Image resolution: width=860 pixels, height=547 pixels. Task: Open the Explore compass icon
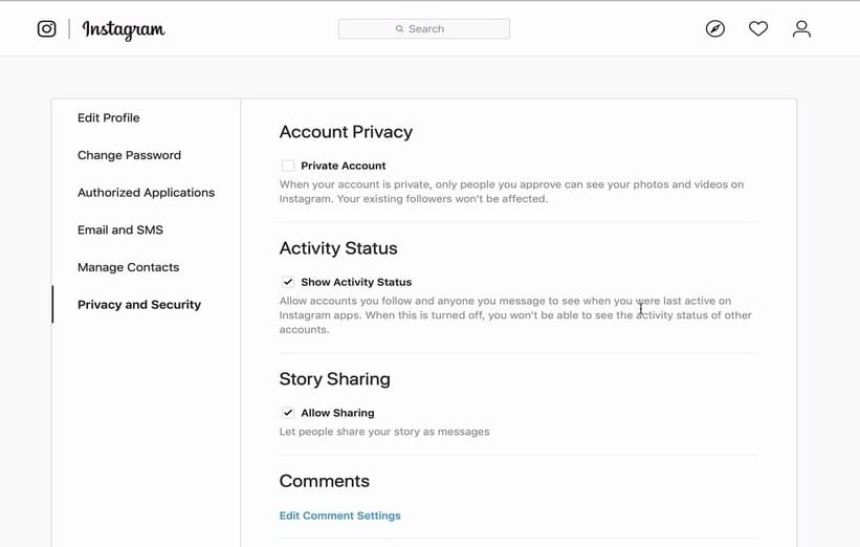pyautogui.click(x=715, y=29)
